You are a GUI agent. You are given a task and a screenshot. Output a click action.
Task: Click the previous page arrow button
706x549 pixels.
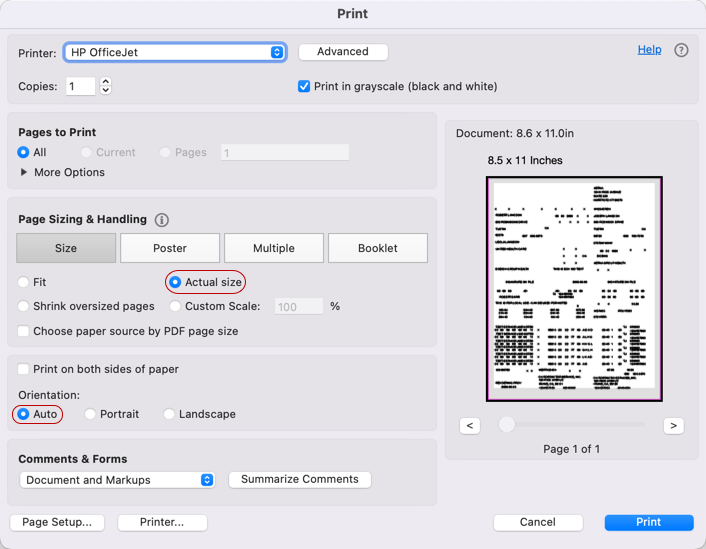point(470,426)
